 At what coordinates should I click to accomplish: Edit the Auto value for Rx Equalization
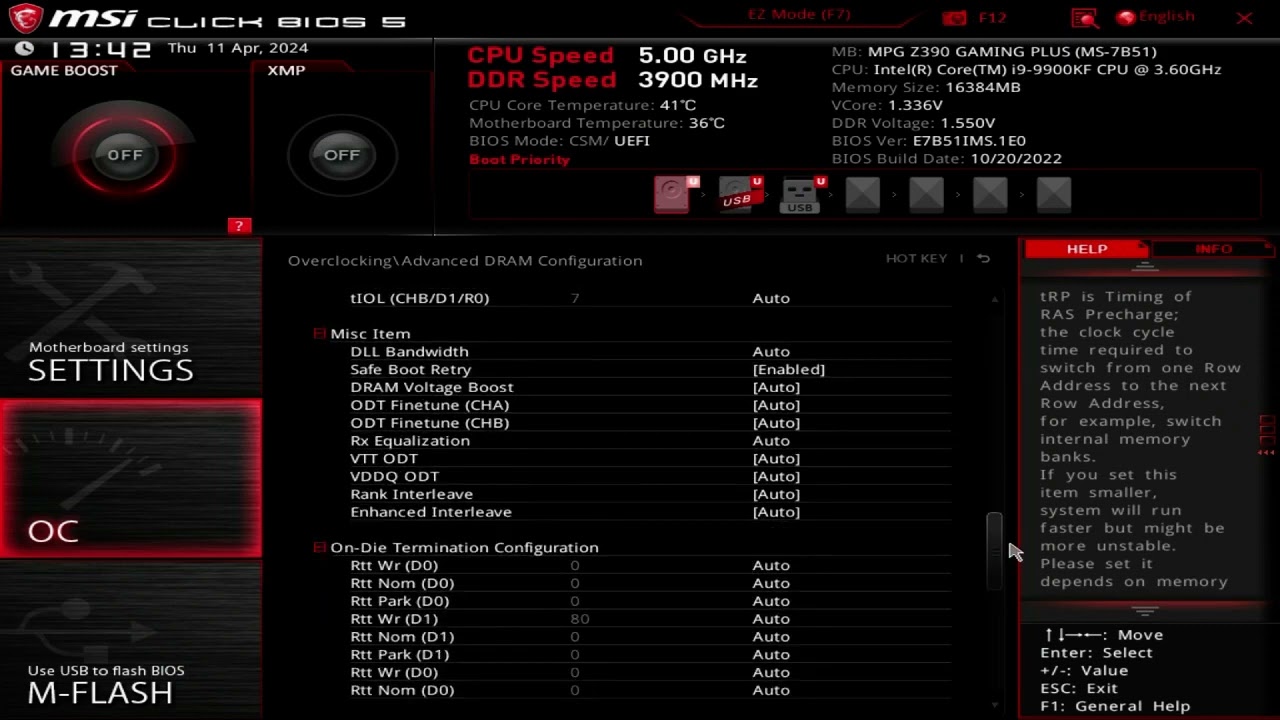(771, 441)
